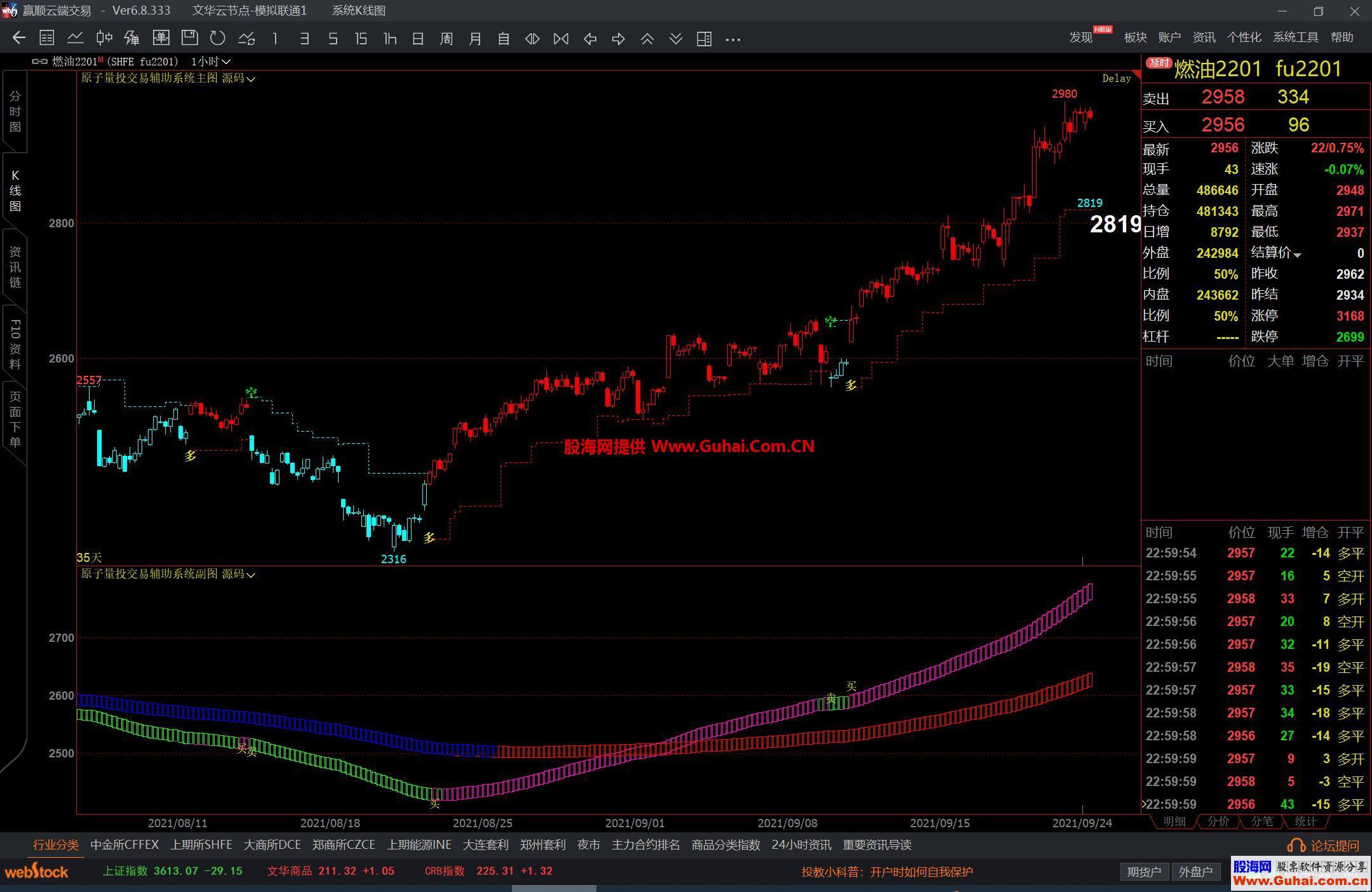Click the save disk icon
The height and width of the screenshot is (892, 1372).
pyautogui.click(x=189, y=39)
